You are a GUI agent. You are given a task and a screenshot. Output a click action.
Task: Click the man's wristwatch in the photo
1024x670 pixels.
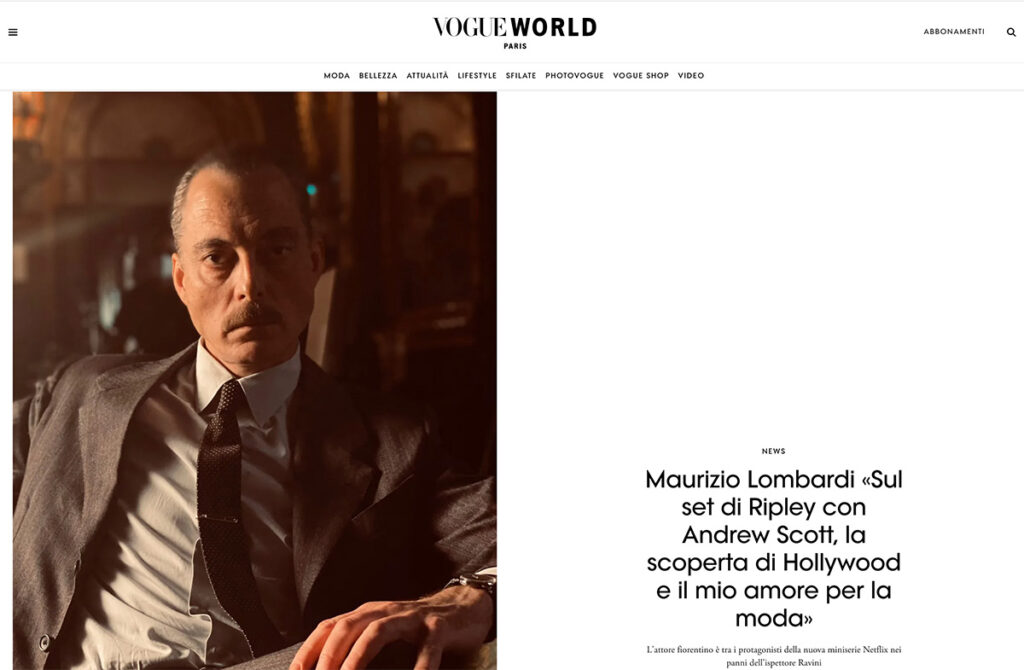pyautogui.click(x=475, y=581)
